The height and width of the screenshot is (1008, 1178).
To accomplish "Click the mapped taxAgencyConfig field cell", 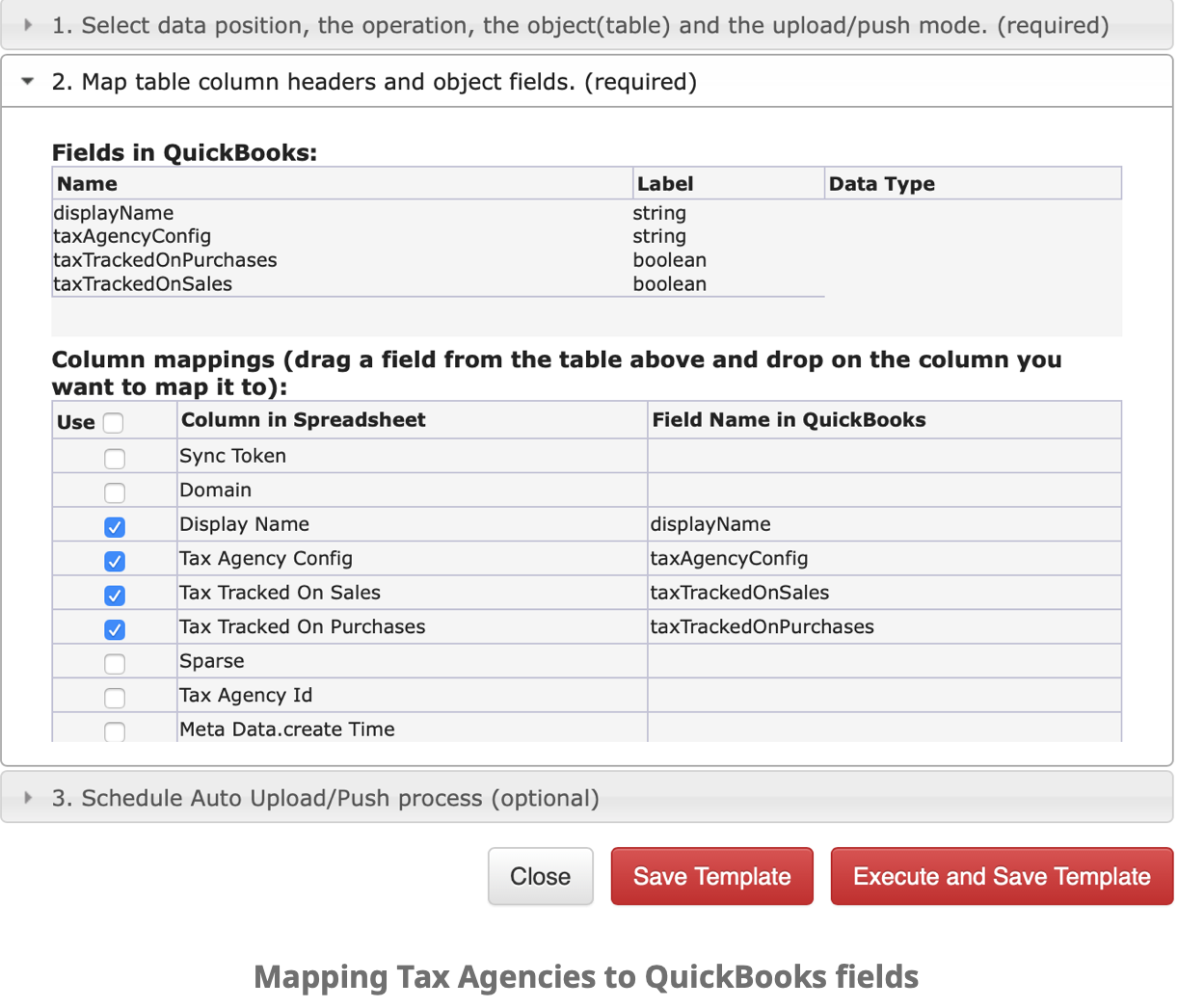I will pos(885,559).
